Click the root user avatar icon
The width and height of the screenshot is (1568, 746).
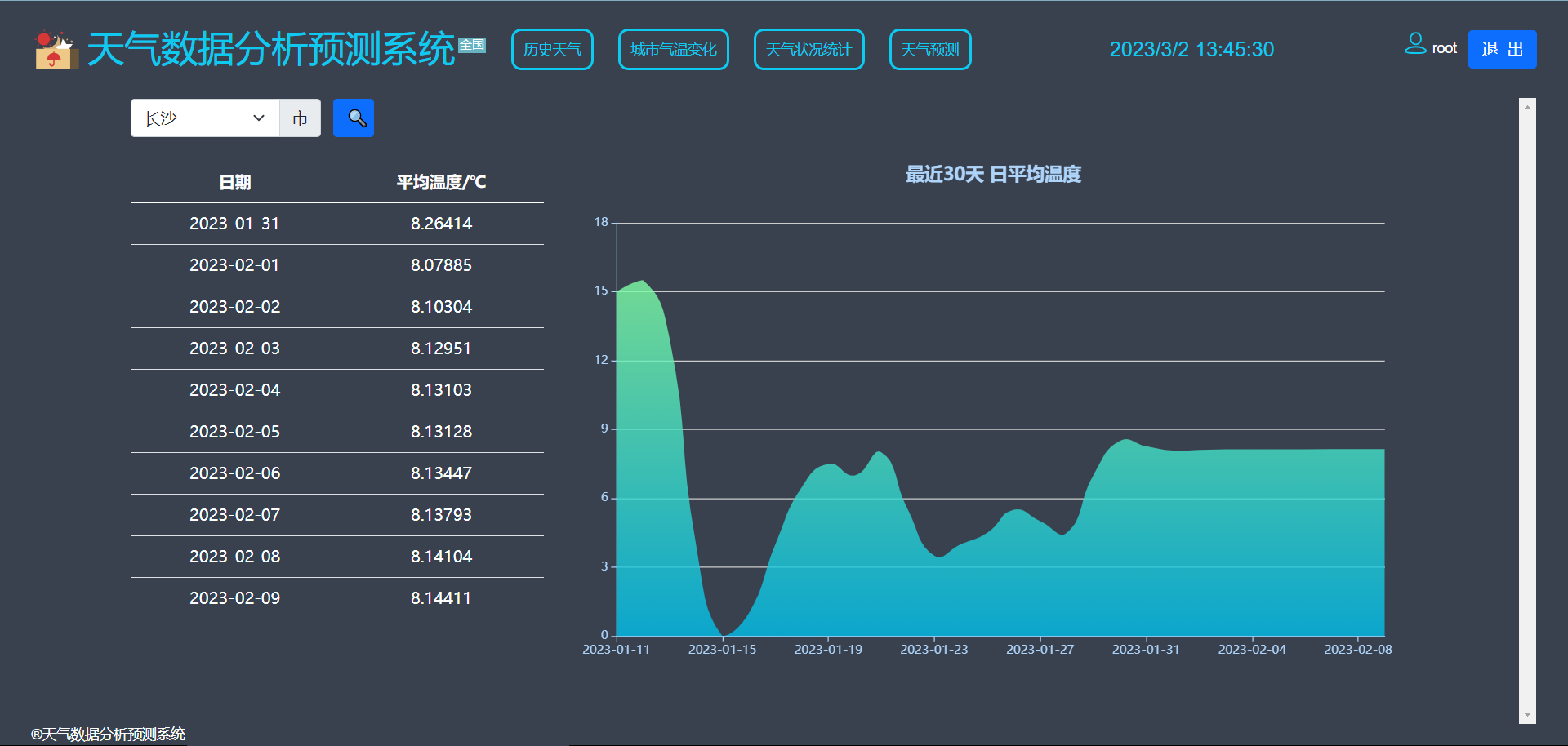1415,43
